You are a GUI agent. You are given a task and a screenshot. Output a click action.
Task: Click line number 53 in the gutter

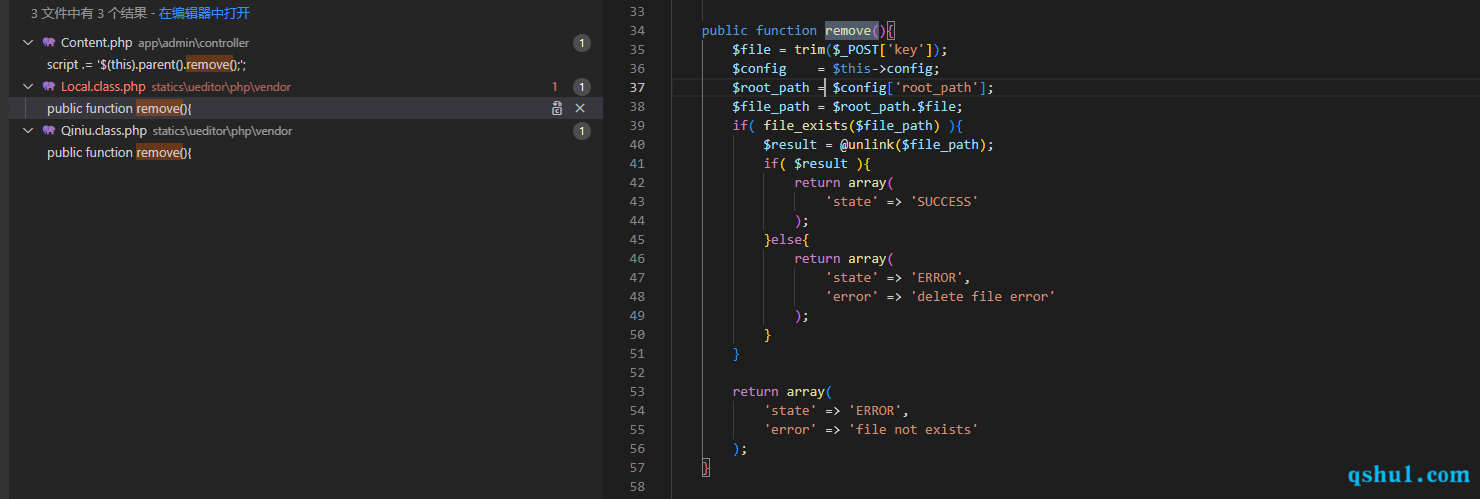[637, 392]
